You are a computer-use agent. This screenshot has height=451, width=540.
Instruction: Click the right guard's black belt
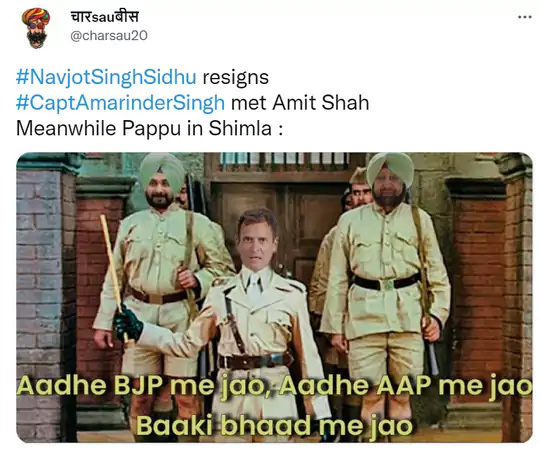386,282
